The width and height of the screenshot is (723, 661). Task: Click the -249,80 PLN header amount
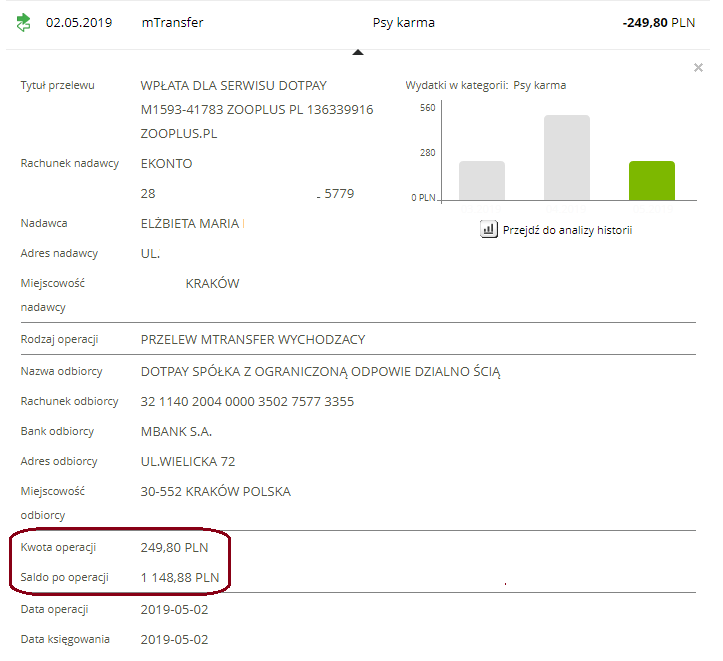pos(658,23)
